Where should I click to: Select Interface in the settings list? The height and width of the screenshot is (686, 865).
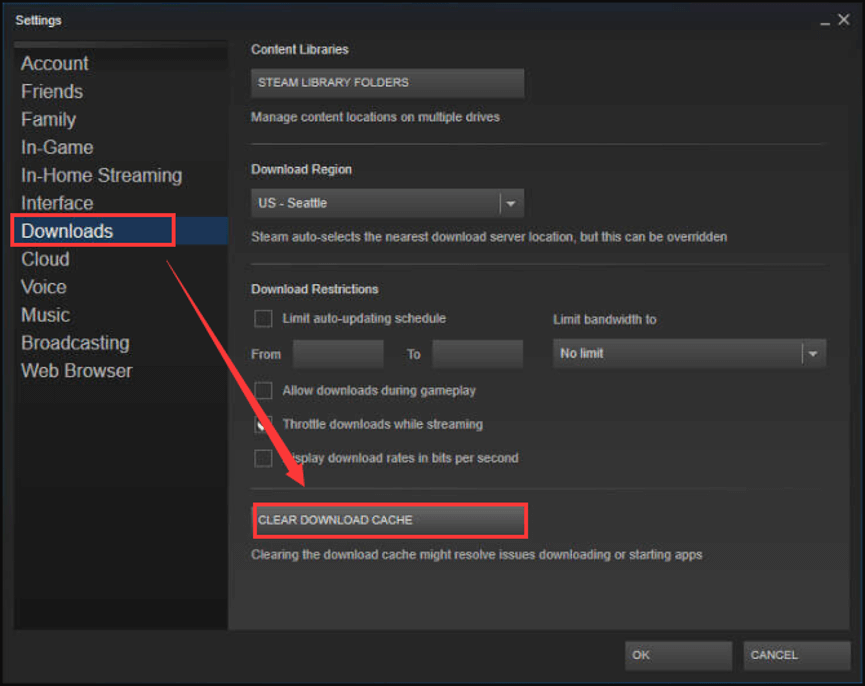pyautogui.click(x=121, y=203)
